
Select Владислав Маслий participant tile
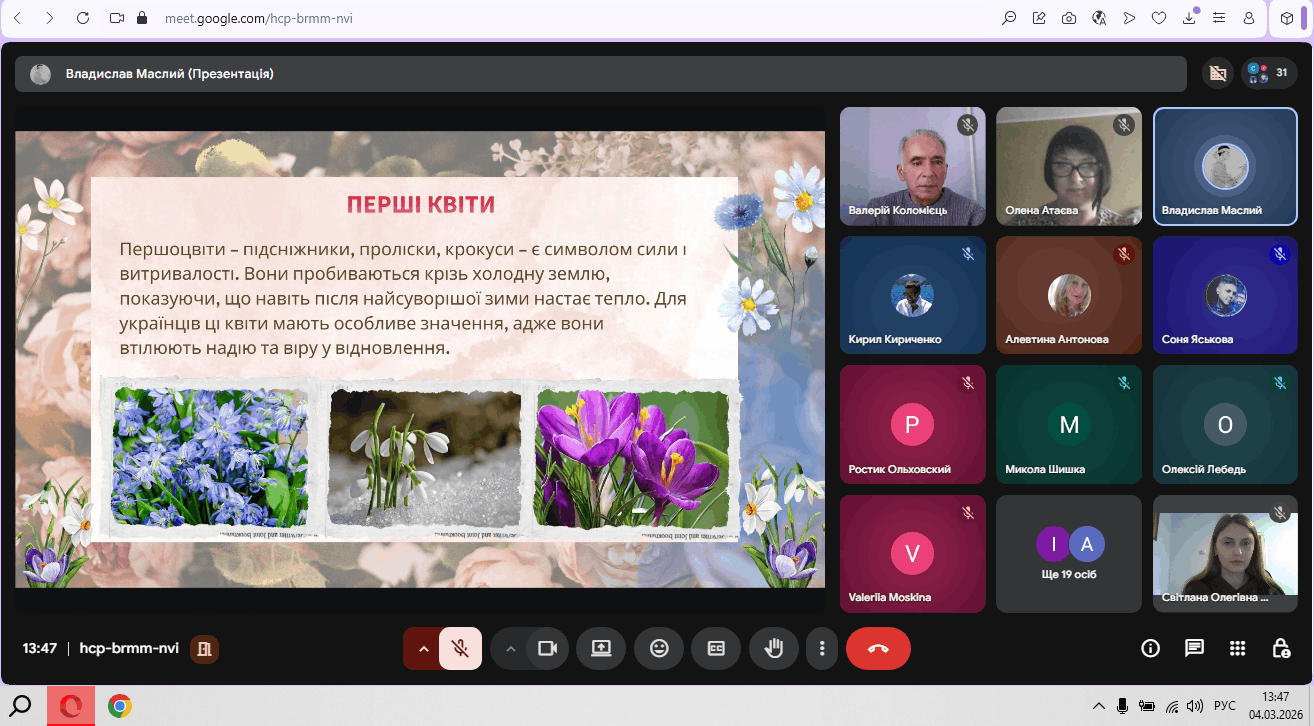tap(1225, 166)
